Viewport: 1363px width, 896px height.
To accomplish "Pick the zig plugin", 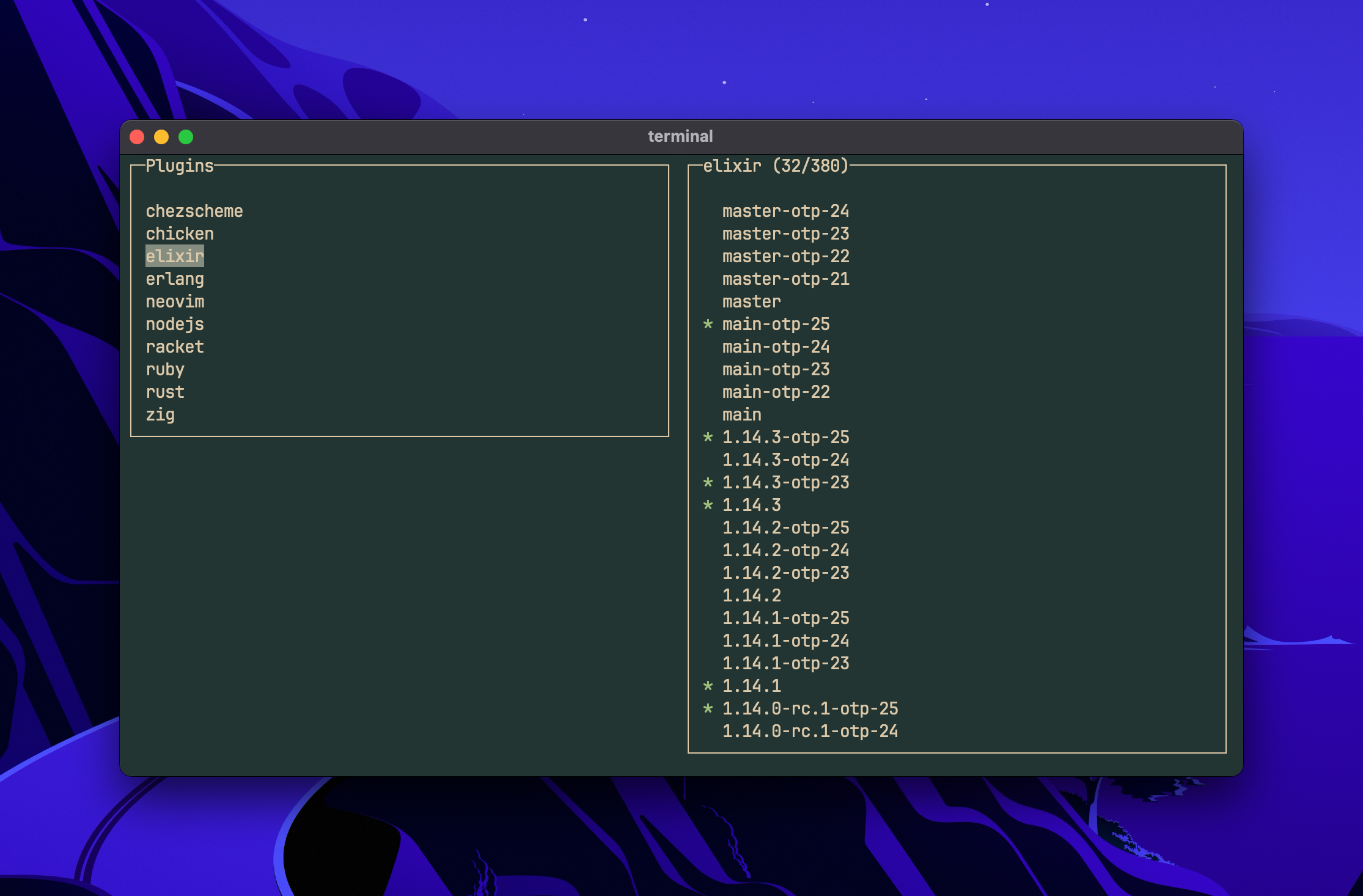I will (x=160, y=415).
